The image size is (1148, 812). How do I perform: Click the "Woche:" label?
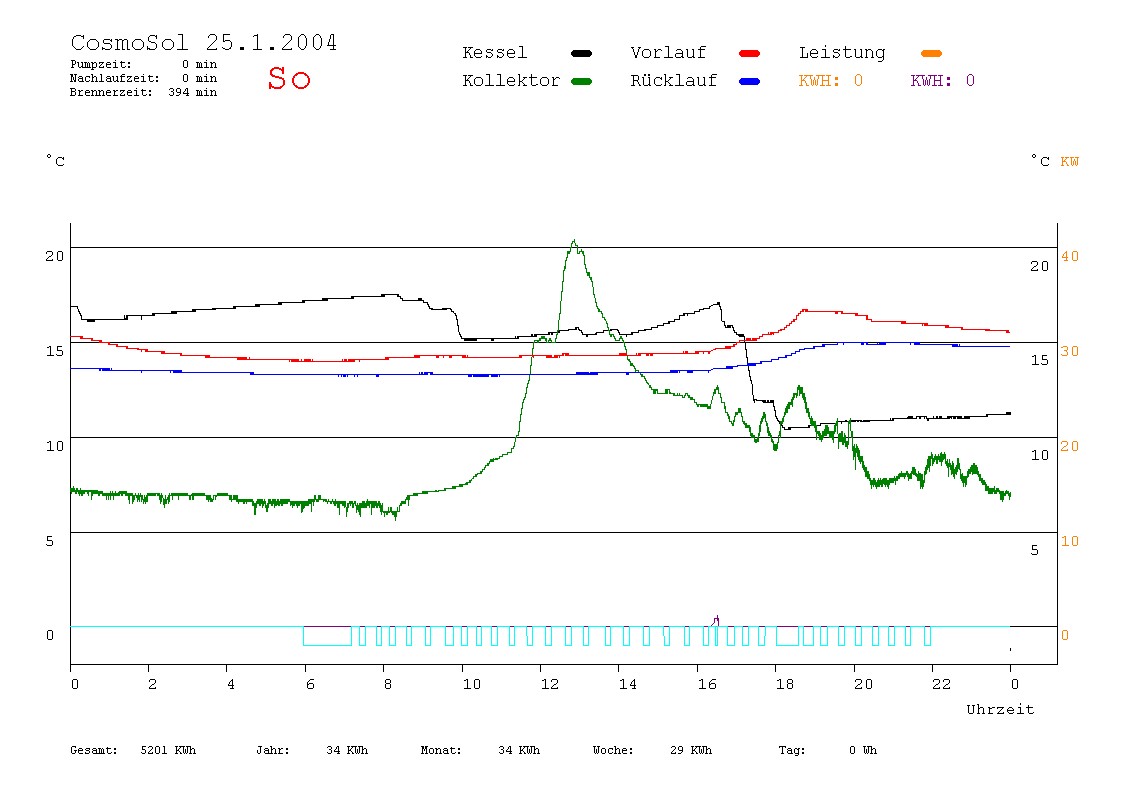[613, 750]
